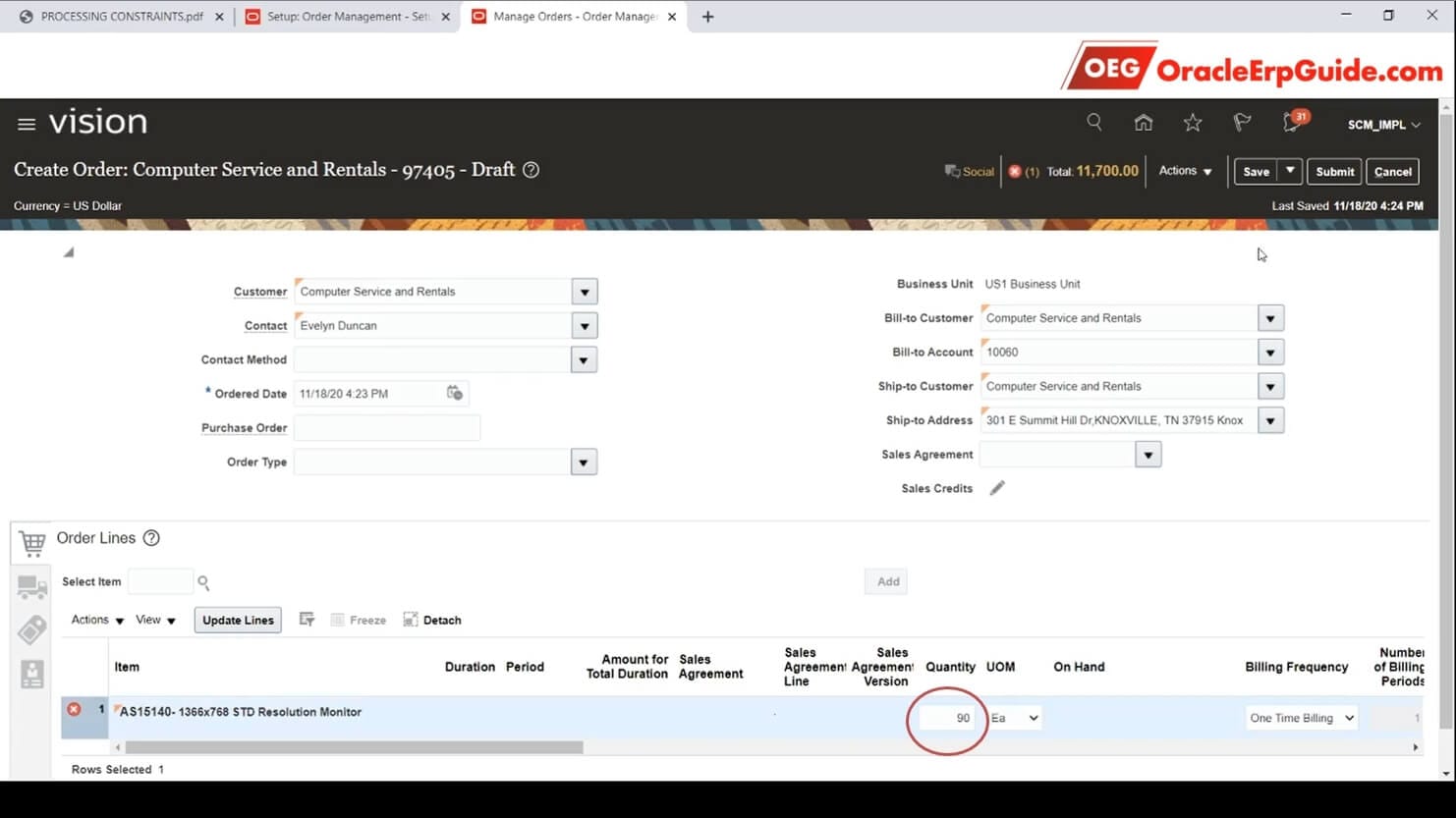1456x818 pixels.
Task: Open Order Lines Actions menu
Action: [x=97, y=620]
